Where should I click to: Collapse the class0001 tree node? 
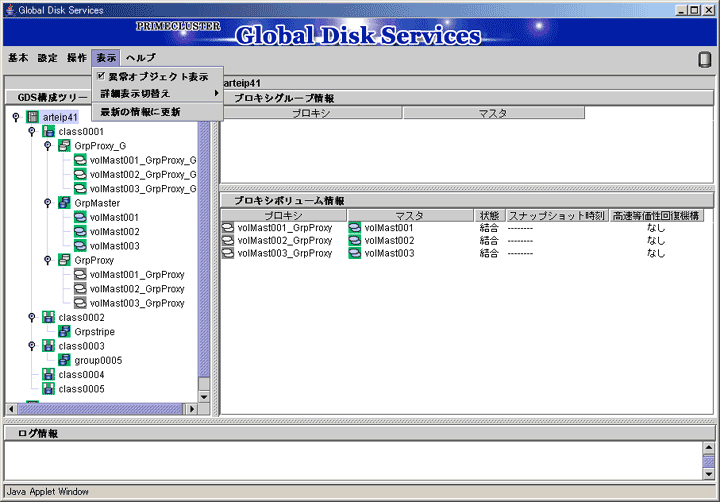pos(32,132)
